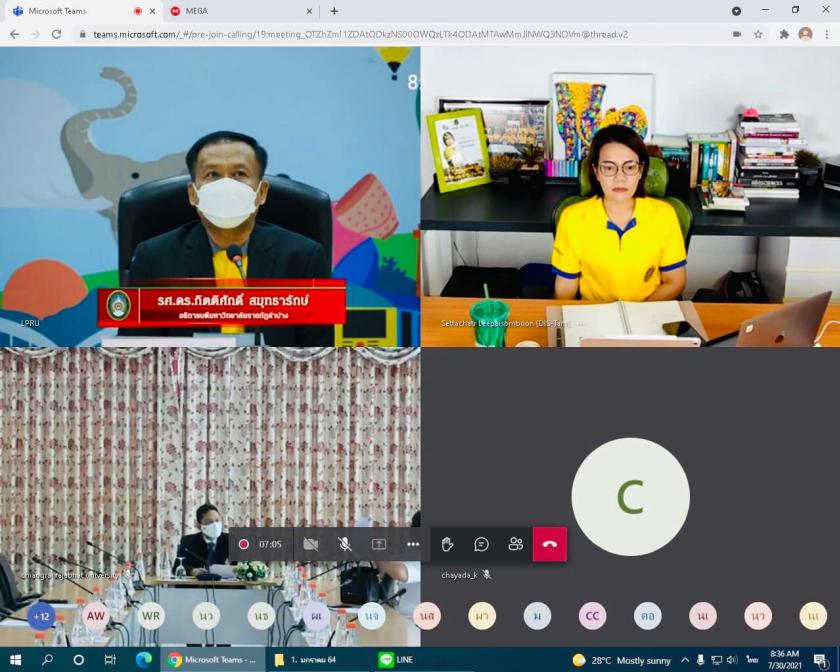Image resolution: width=840 pixels, height=672 pixels.
Task: Unmute the microphone in meeting toolbar
Action: (345, 544)
